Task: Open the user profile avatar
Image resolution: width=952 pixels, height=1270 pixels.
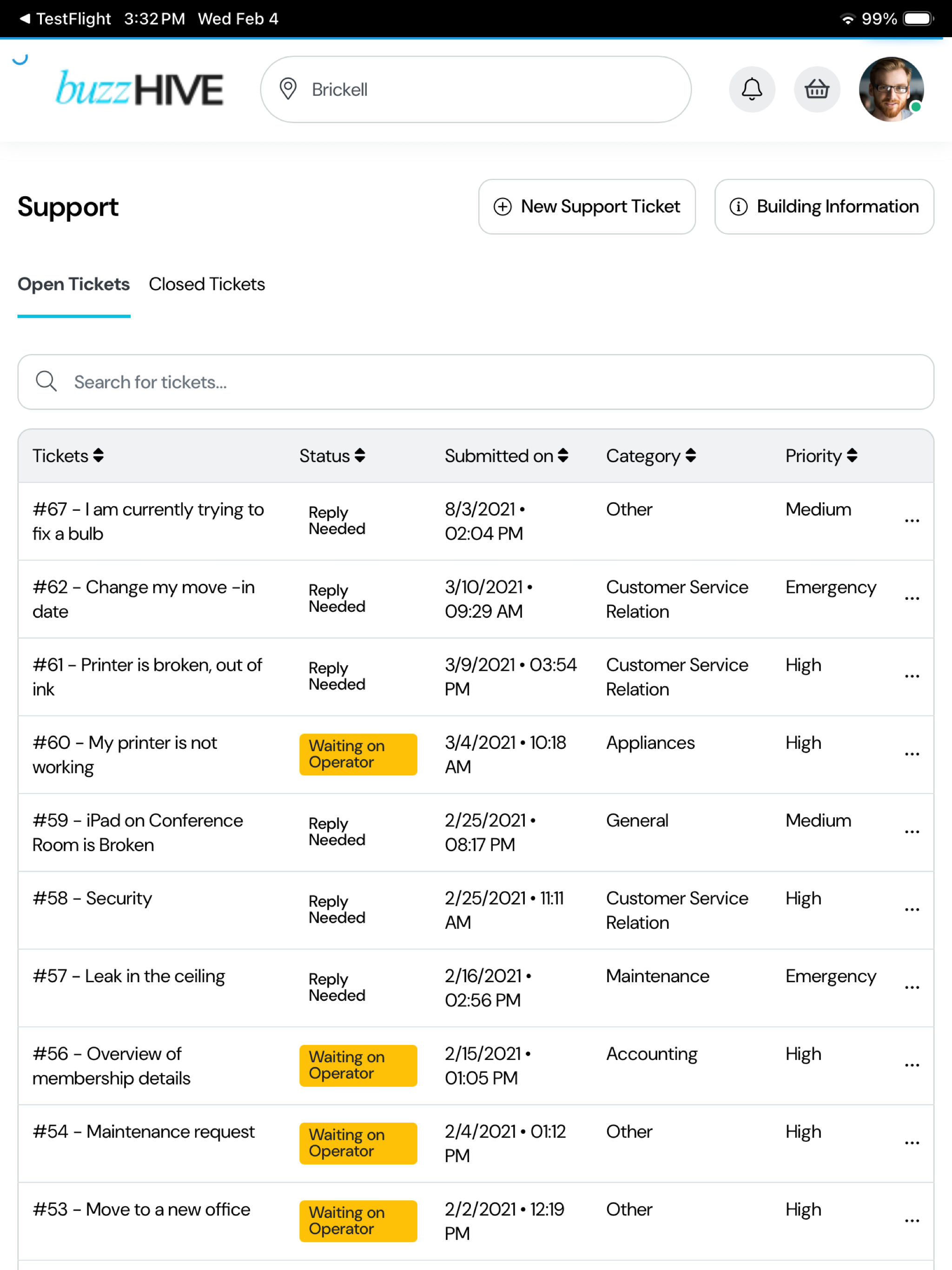Action: pos(891,90)
